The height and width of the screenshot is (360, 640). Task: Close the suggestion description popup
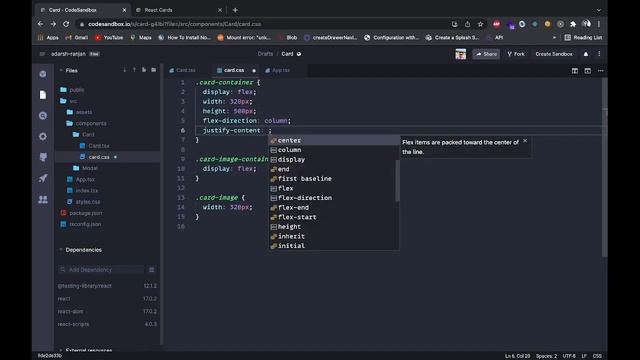[525, 141]
